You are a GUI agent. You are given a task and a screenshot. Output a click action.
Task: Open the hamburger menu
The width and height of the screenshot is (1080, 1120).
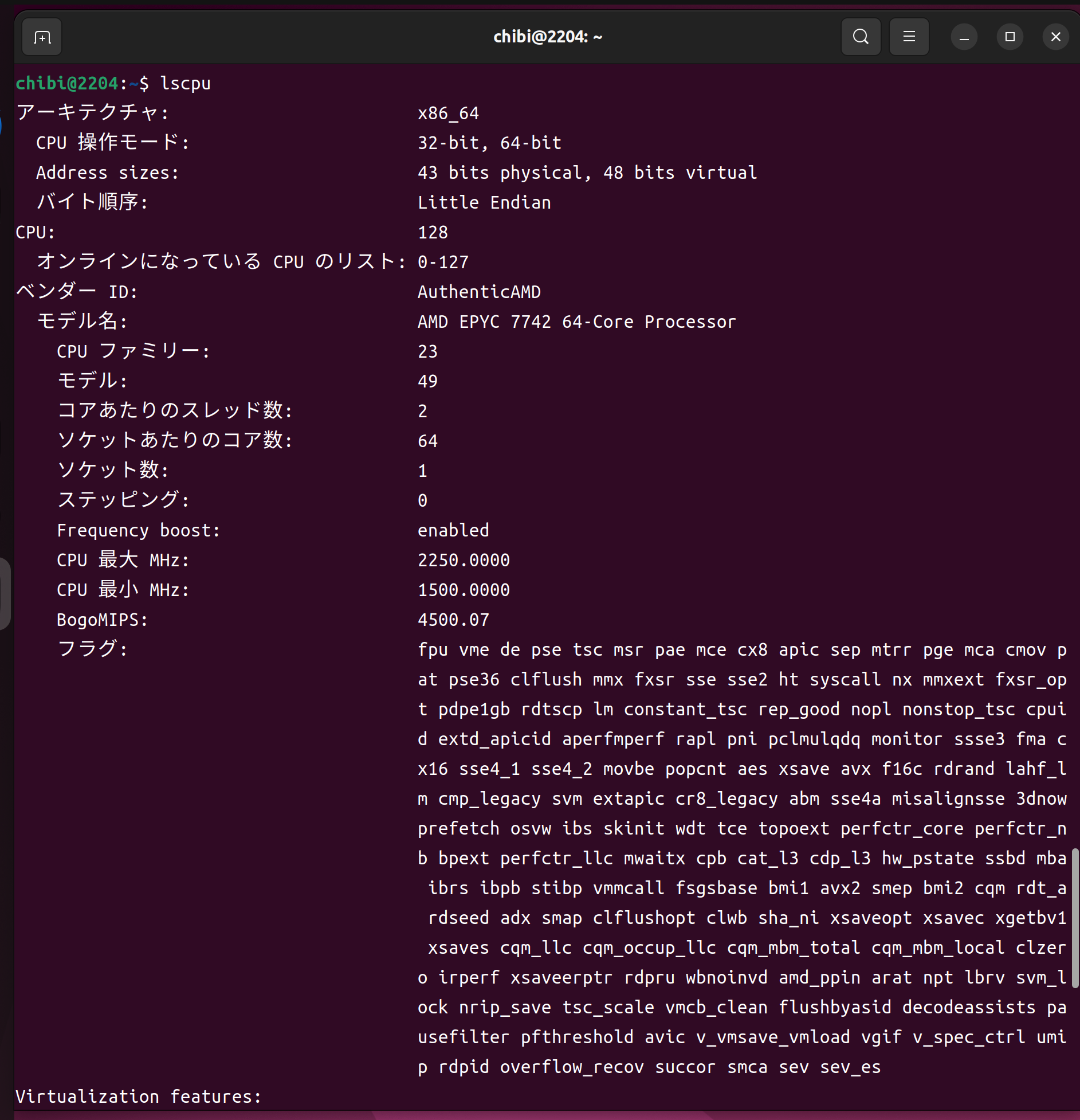909,37
